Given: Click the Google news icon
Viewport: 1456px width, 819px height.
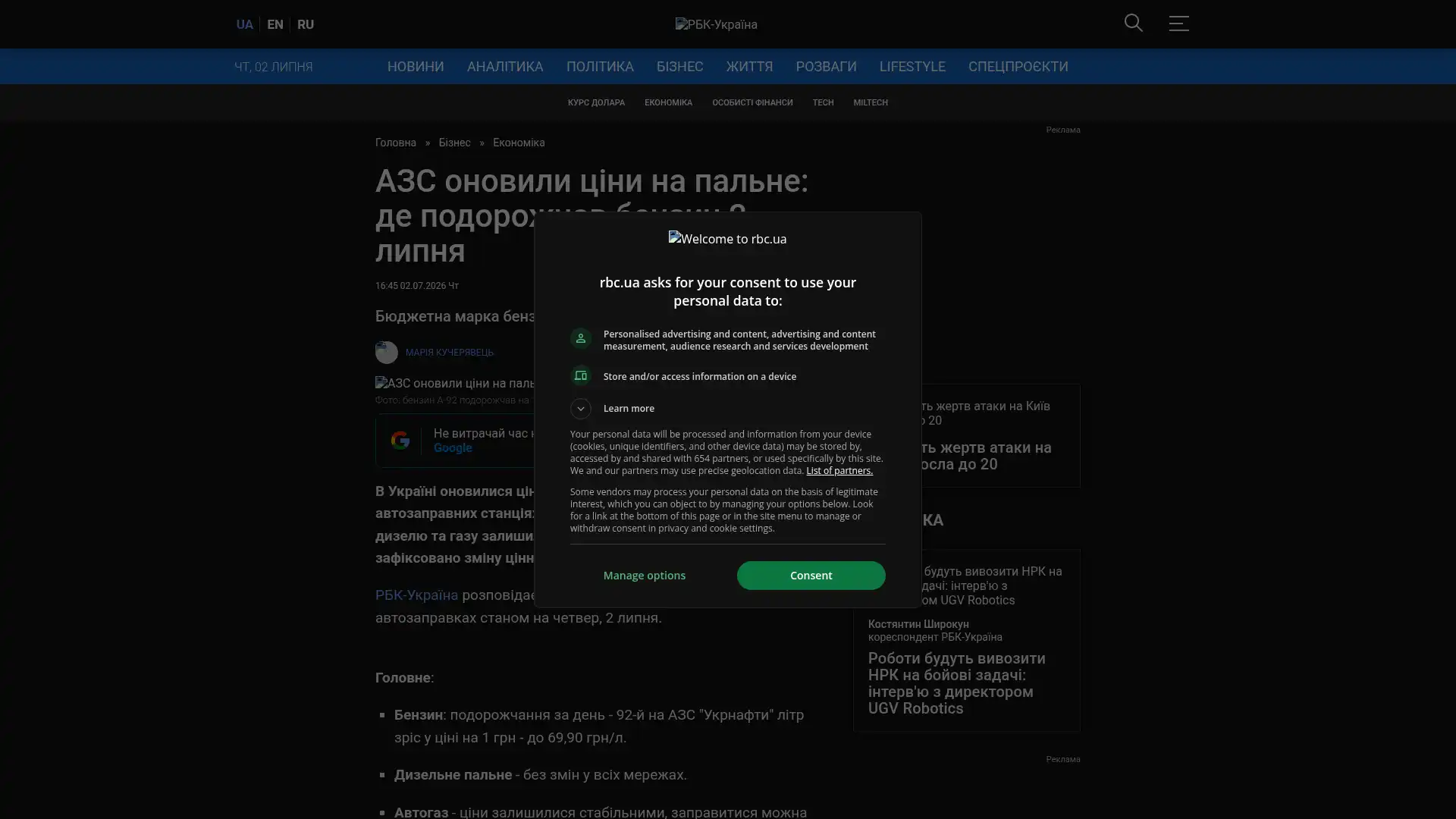Looking at the screenshot, I should (400, 441).
